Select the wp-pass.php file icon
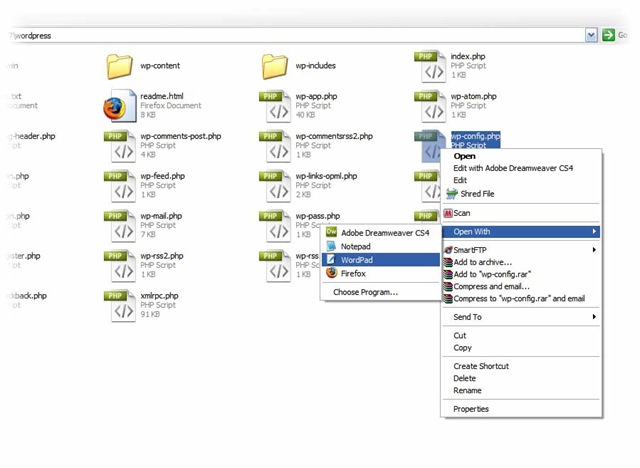The image size is (640, 468). point(275,226)
